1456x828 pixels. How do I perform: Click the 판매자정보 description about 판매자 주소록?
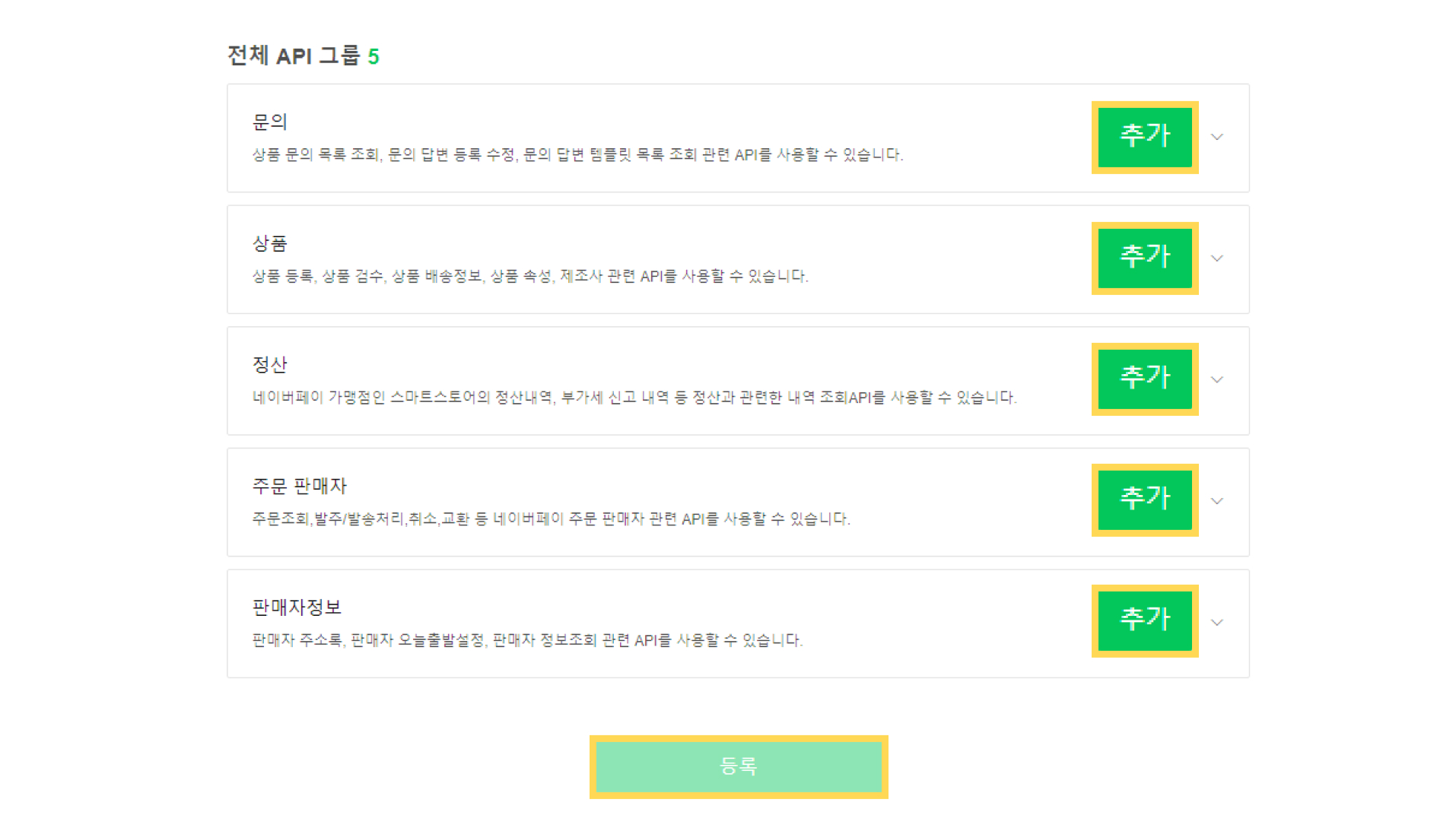[x=527, y=640]
